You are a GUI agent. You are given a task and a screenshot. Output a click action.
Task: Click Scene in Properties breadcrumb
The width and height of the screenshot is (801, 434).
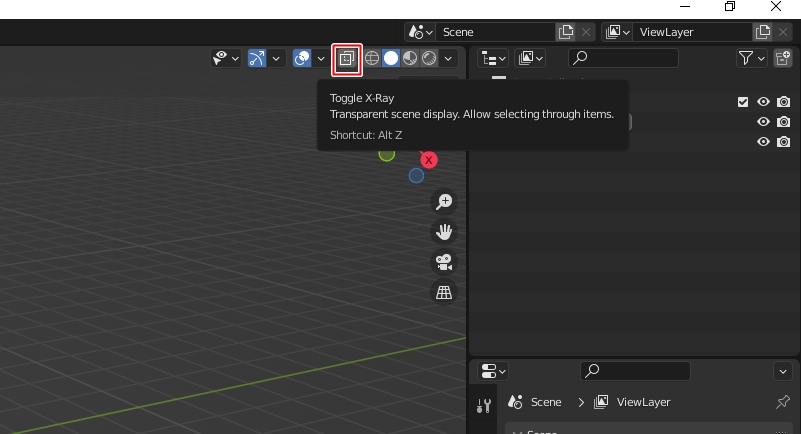point(546,402)
